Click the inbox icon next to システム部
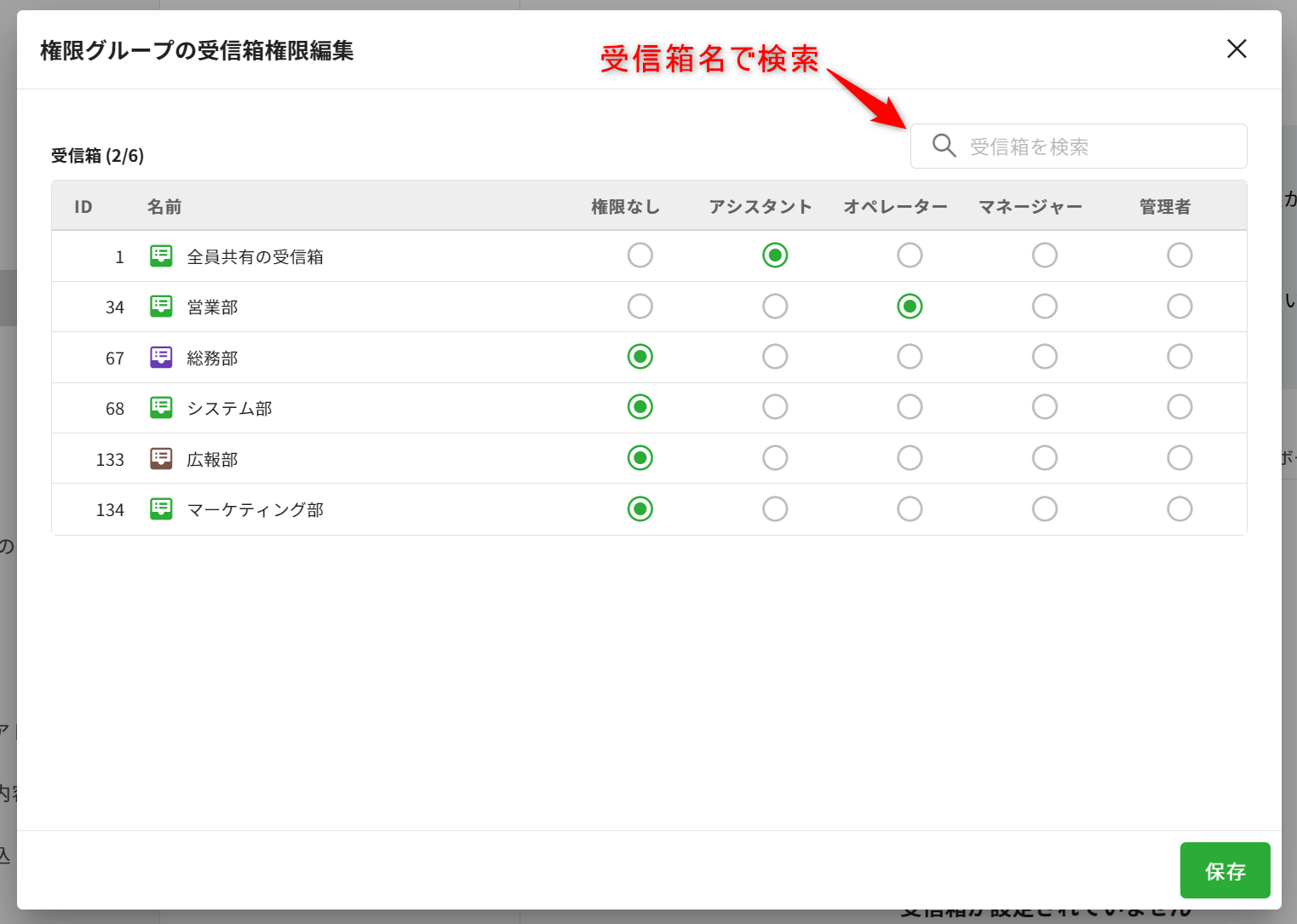The width and height of the screenshot is (1297, 924). tap(161, 408)
